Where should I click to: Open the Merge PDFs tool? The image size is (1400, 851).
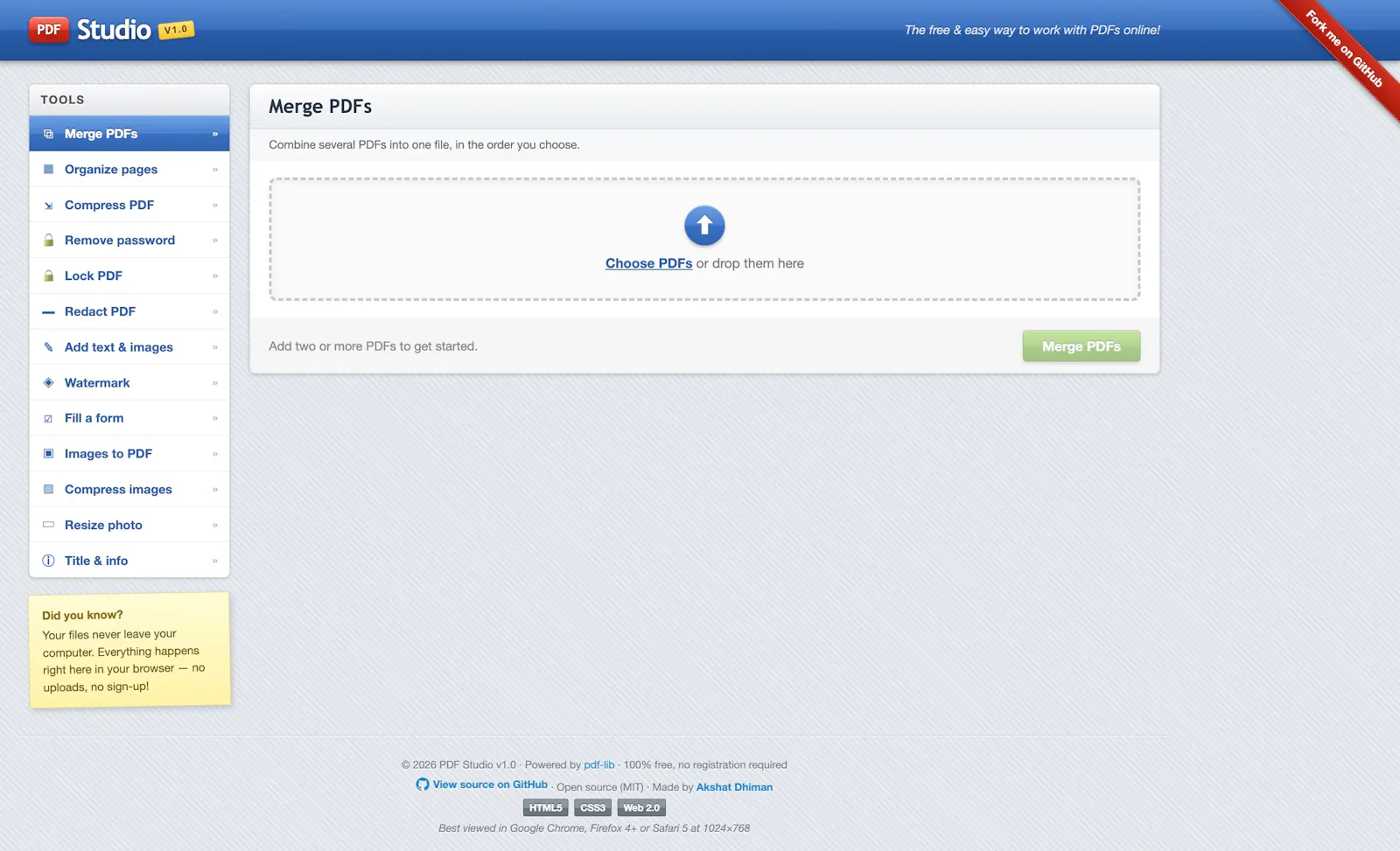[x=129, y=134]
